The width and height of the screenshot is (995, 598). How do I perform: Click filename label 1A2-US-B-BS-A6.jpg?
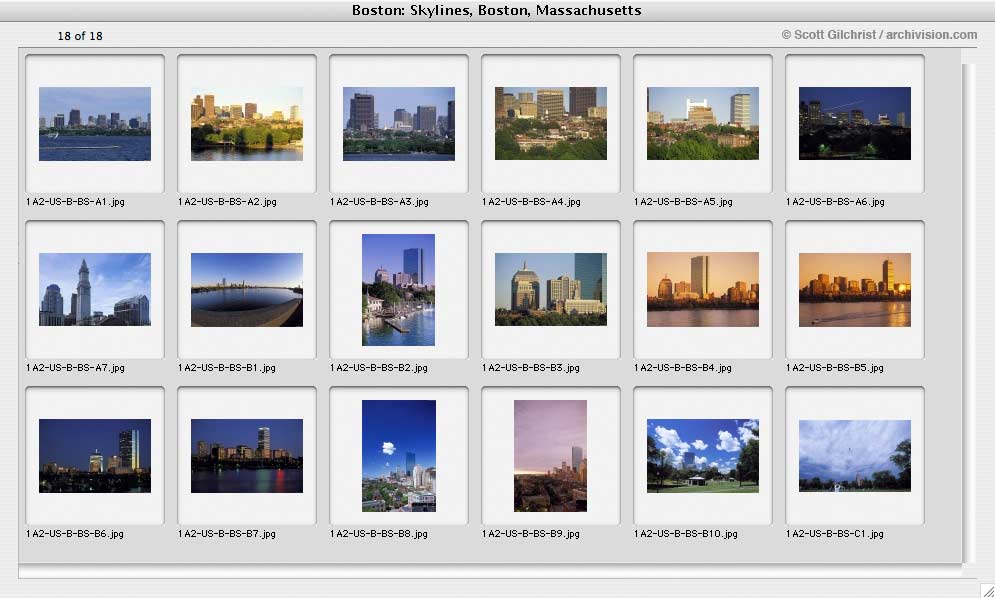[x=835, y=202]
